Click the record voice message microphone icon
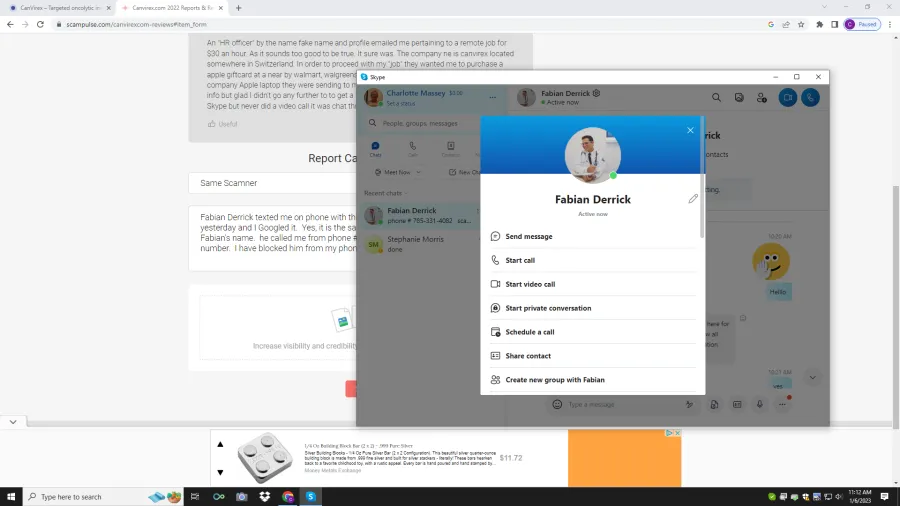Image resolution: width=900 pixels, height=506 pixels. tap(759, 404)
